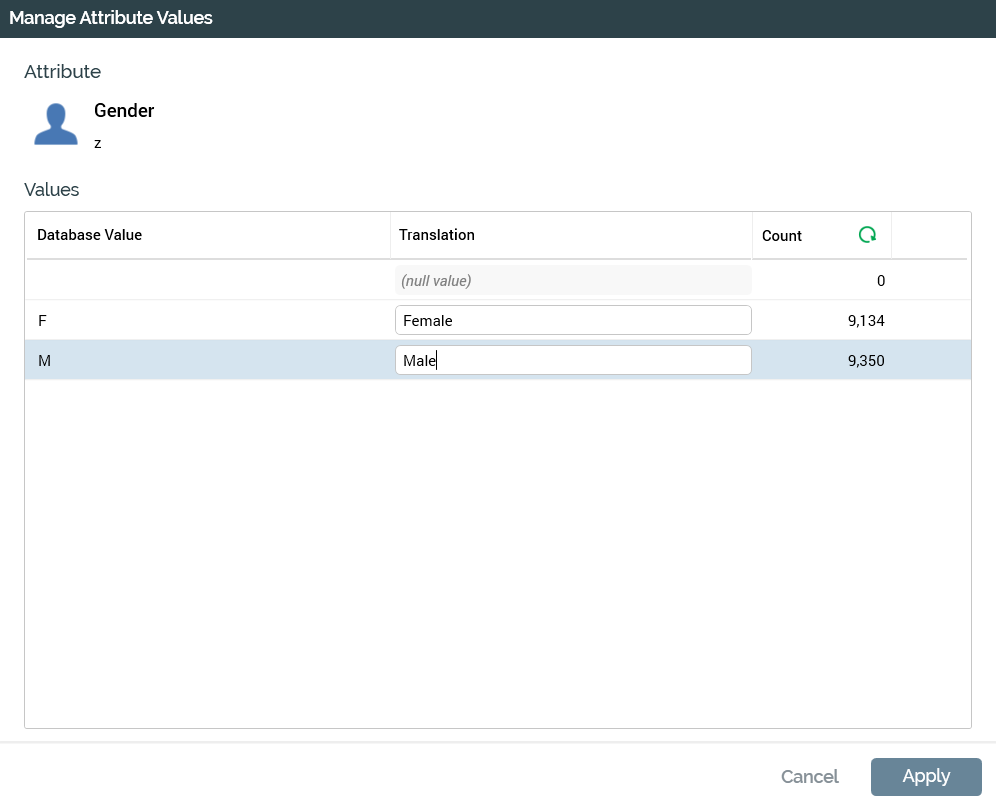Viewport: 996px width, 811px height.
Task: Sort by the Database Value column header
Action: point(90,235)
